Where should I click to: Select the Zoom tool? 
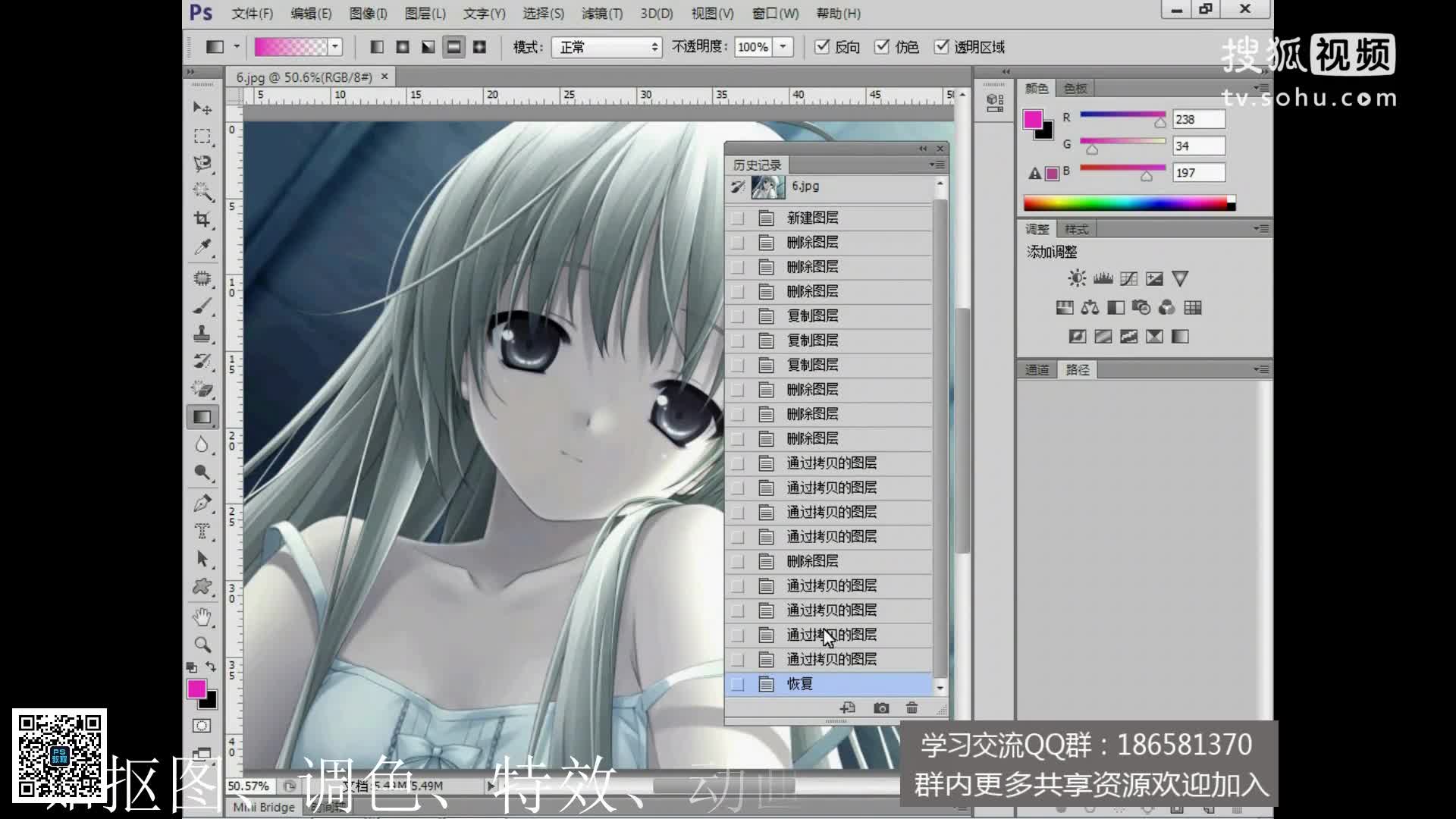pos(202,645)
